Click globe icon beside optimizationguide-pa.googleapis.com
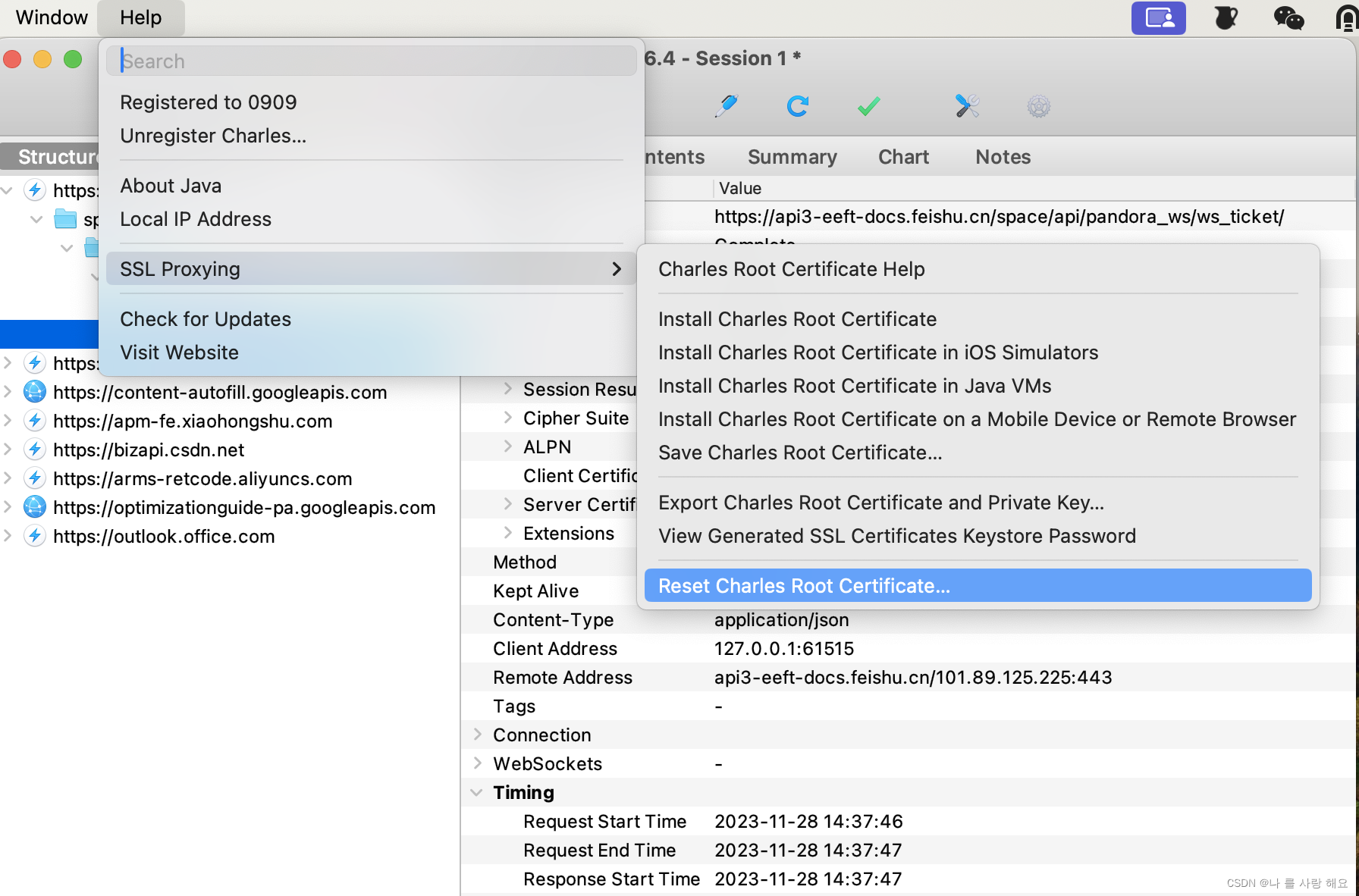The width and height of the screenshot is (1359, 896). point(35,507)
